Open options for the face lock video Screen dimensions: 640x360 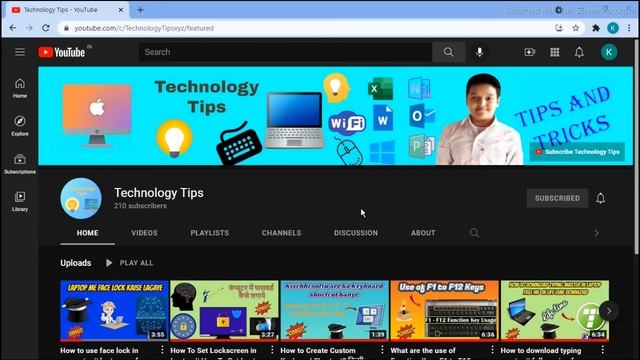pos(162,350)
